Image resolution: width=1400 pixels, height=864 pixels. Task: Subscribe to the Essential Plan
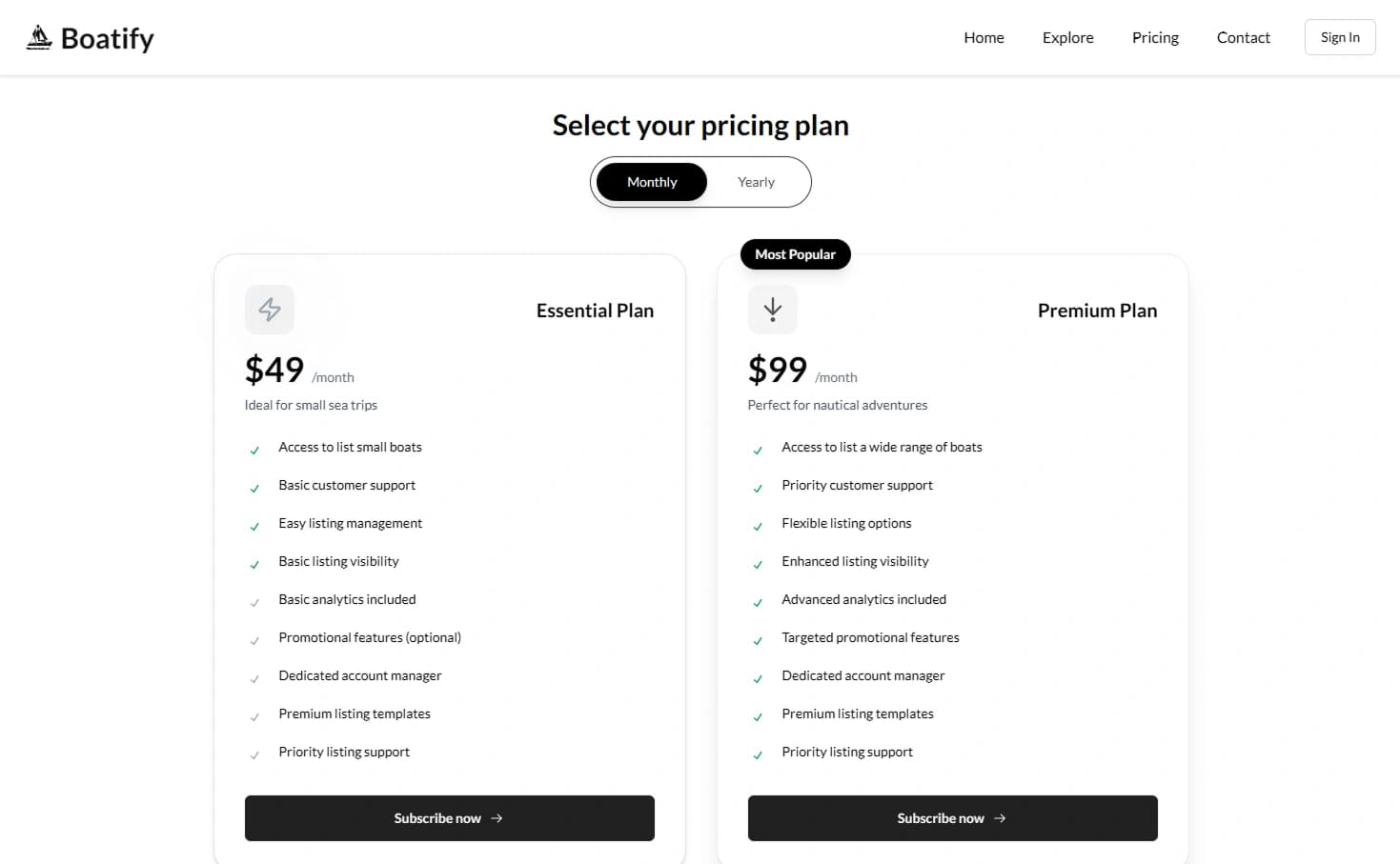click(x=449, y=817)
